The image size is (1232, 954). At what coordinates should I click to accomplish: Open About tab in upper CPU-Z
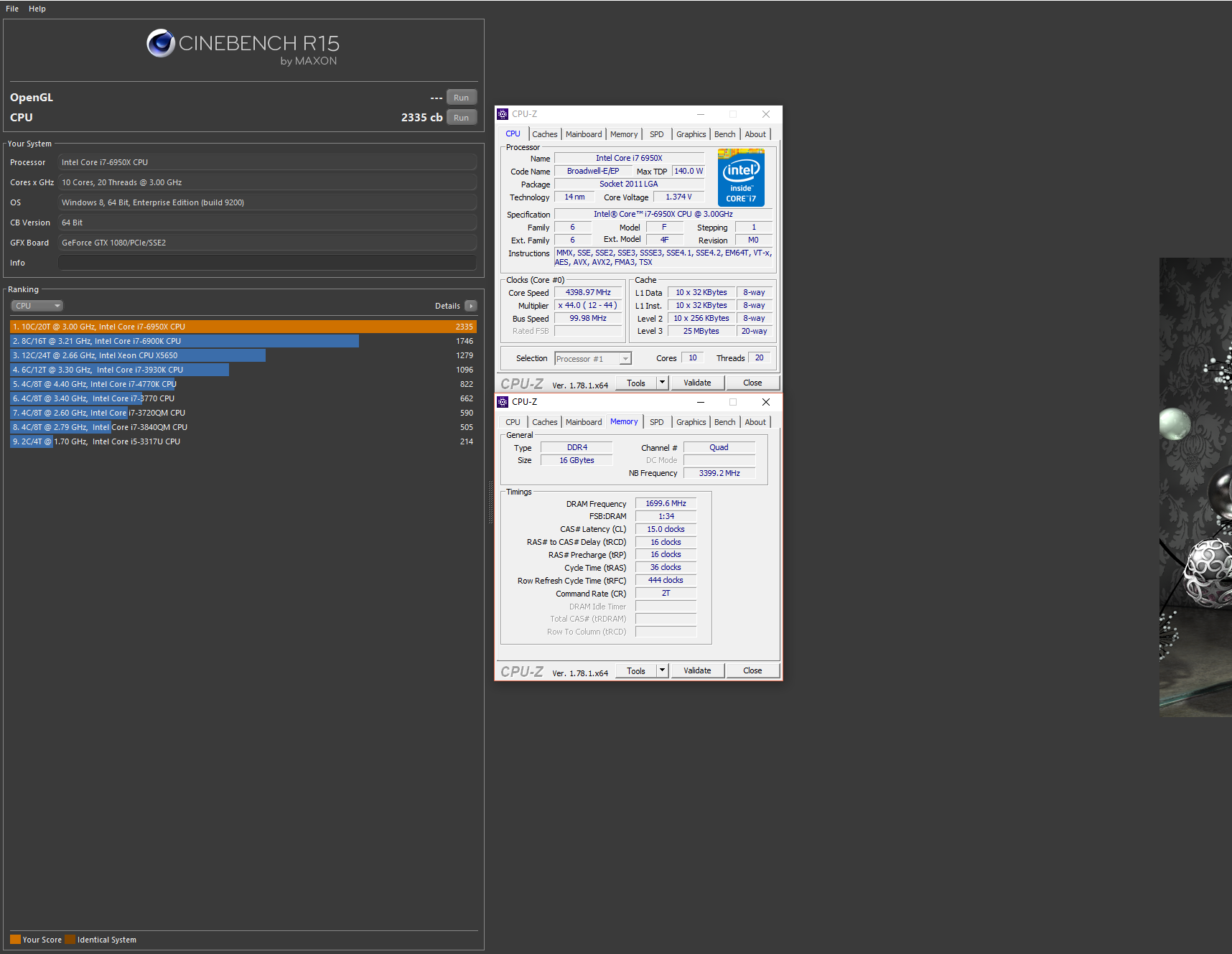pyautogui.click(x=755, y=134)
